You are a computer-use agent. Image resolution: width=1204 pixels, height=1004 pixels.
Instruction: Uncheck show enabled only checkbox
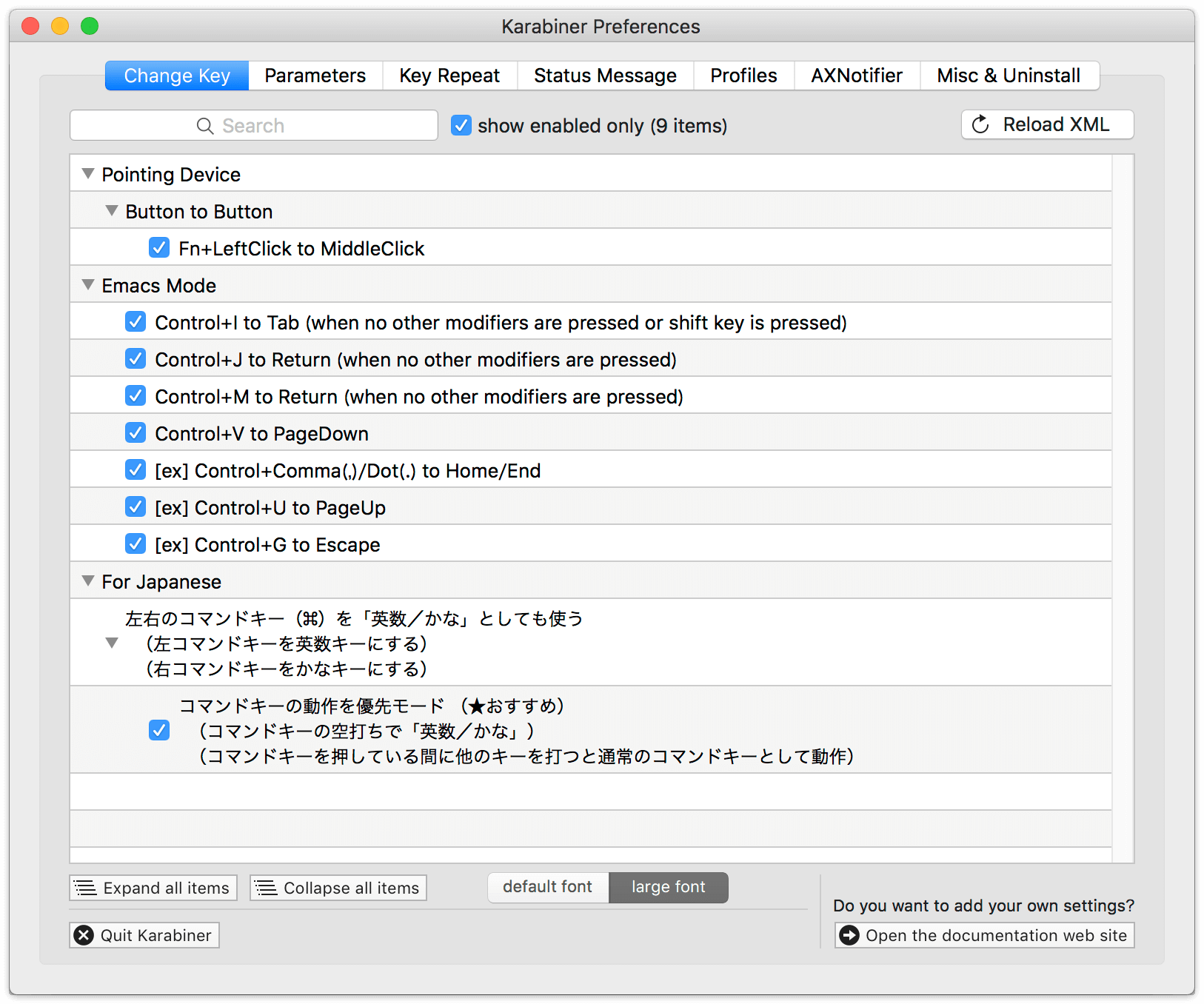pyautogui.click(x=461, y=125)
